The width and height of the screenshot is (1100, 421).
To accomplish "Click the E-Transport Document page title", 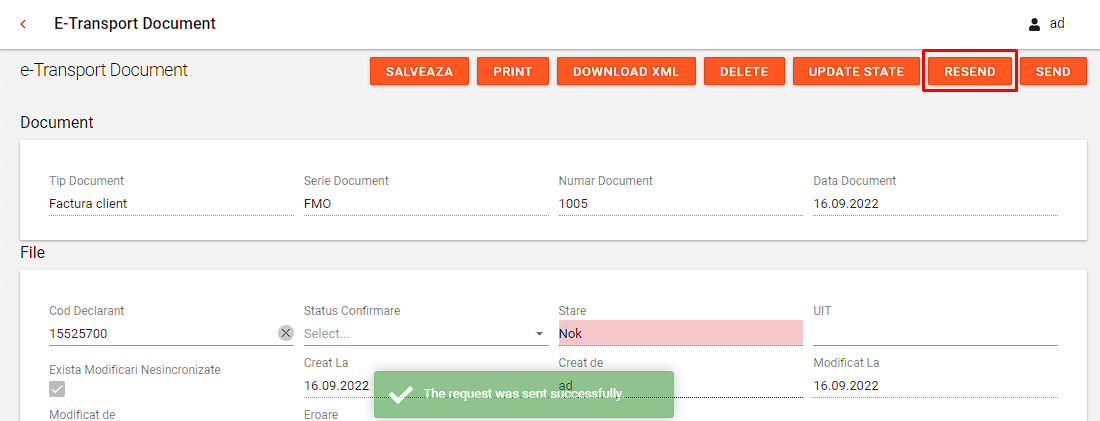I will [x=135, y=23].
